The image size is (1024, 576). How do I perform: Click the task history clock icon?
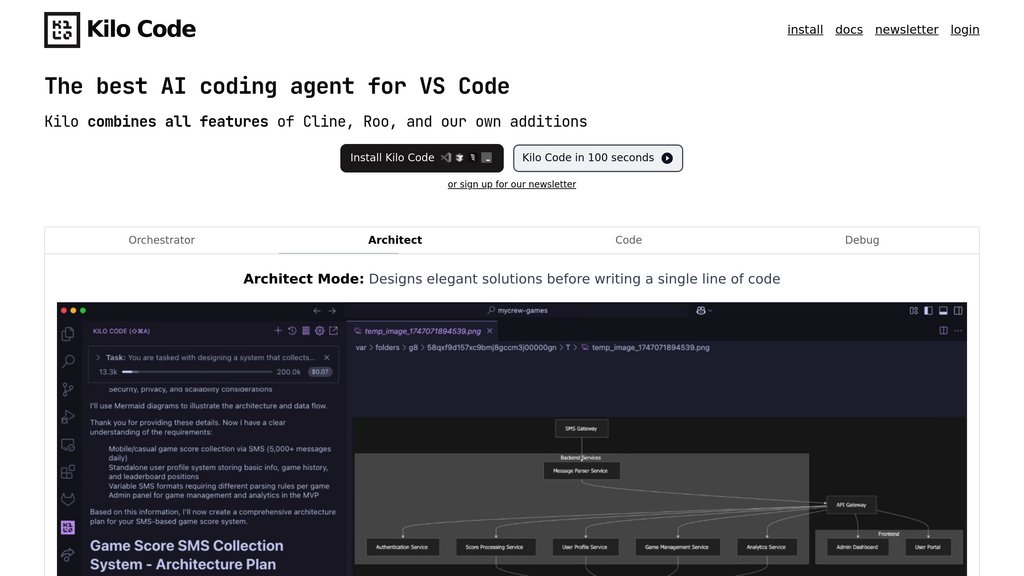[292, 331]
